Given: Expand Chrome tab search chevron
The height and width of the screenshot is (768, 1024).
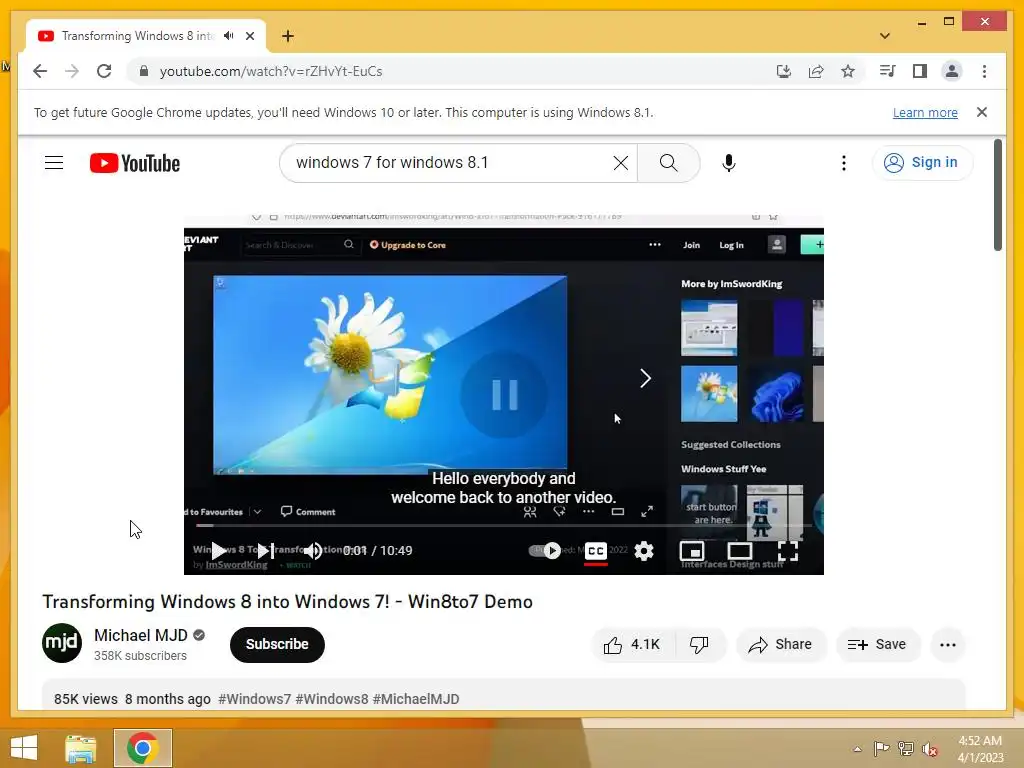Looking at the screenshot, I should pos(885,36).
